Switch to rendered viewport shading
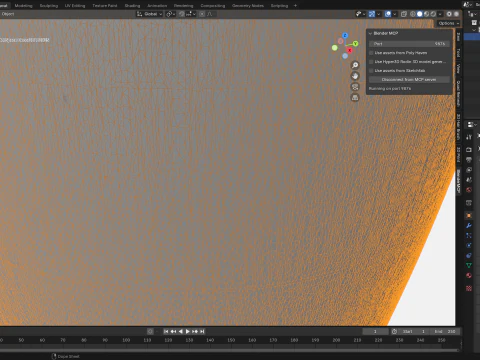 433,14
